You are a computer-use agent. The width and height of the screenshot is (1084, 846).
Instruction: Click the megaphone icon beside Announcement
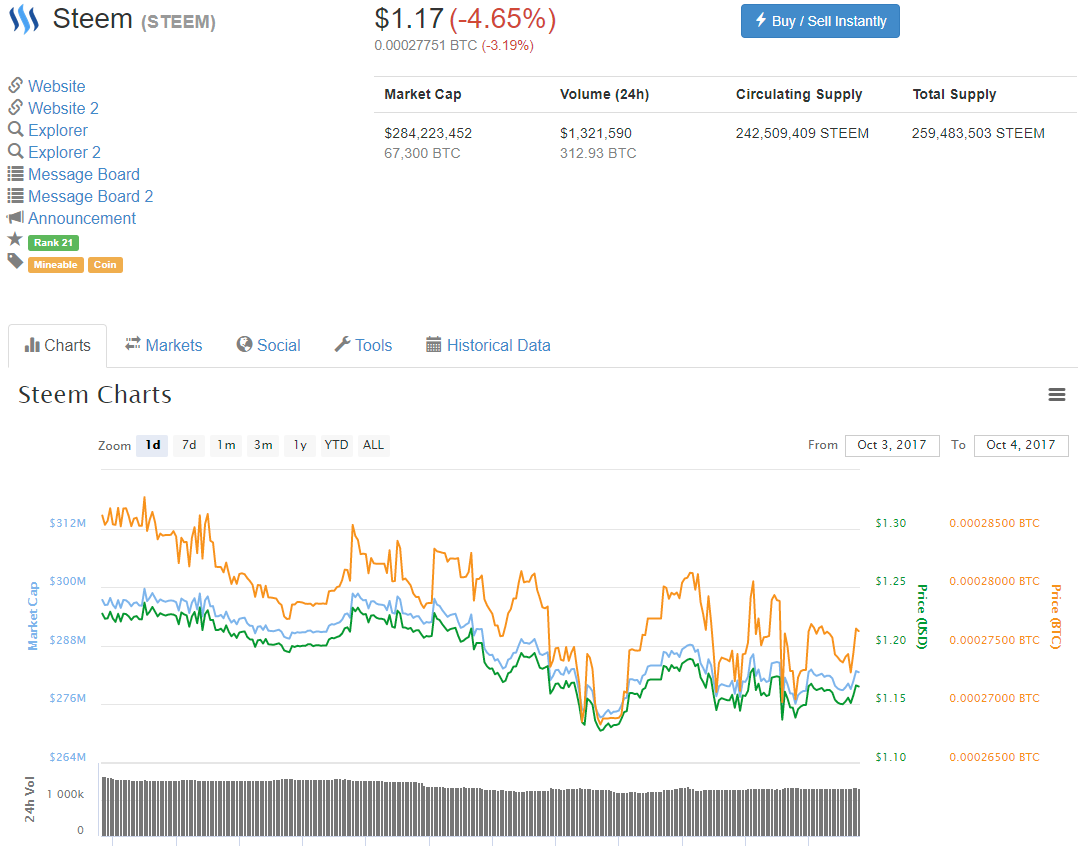point(15,218)
